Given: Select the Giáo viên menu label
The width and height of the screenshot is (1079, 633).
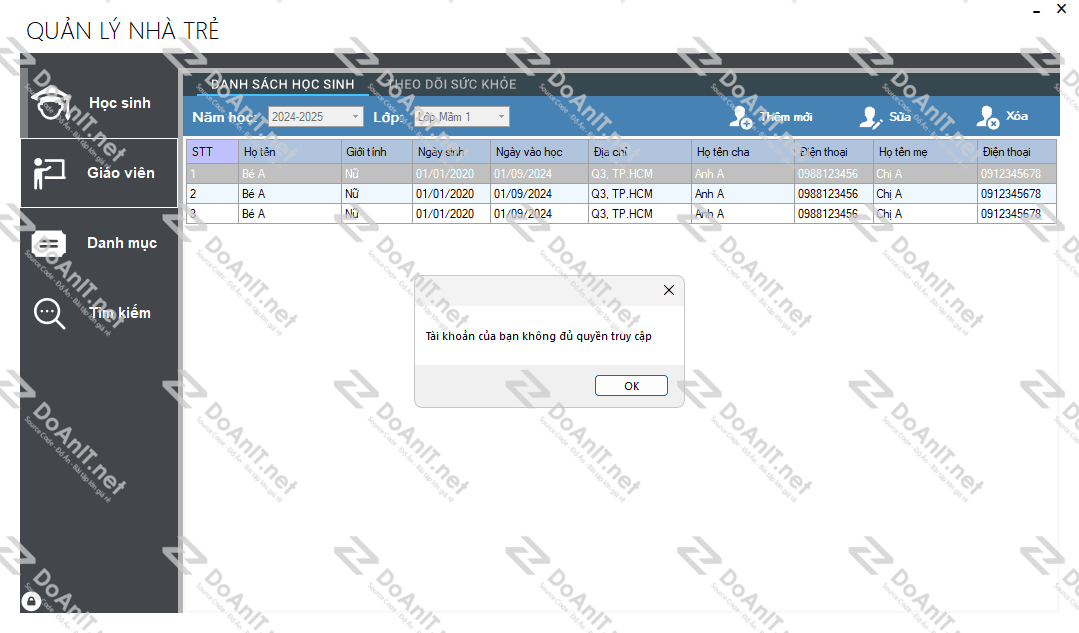Looking at the screenshot, I should coord(121,173).
